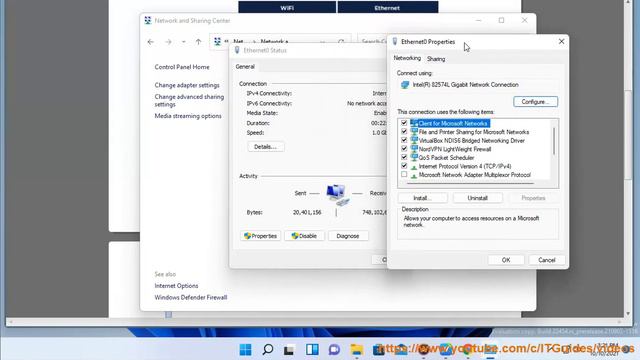Select File and Printer Sharing for Microsoft Networks row
Viewport: 640px width, 360px height.
[474, 132]
